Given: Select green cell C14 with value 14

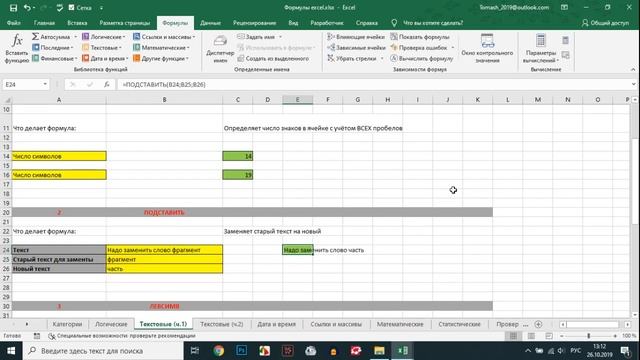Looking at the screenshot, I should [x=238, y=156].
